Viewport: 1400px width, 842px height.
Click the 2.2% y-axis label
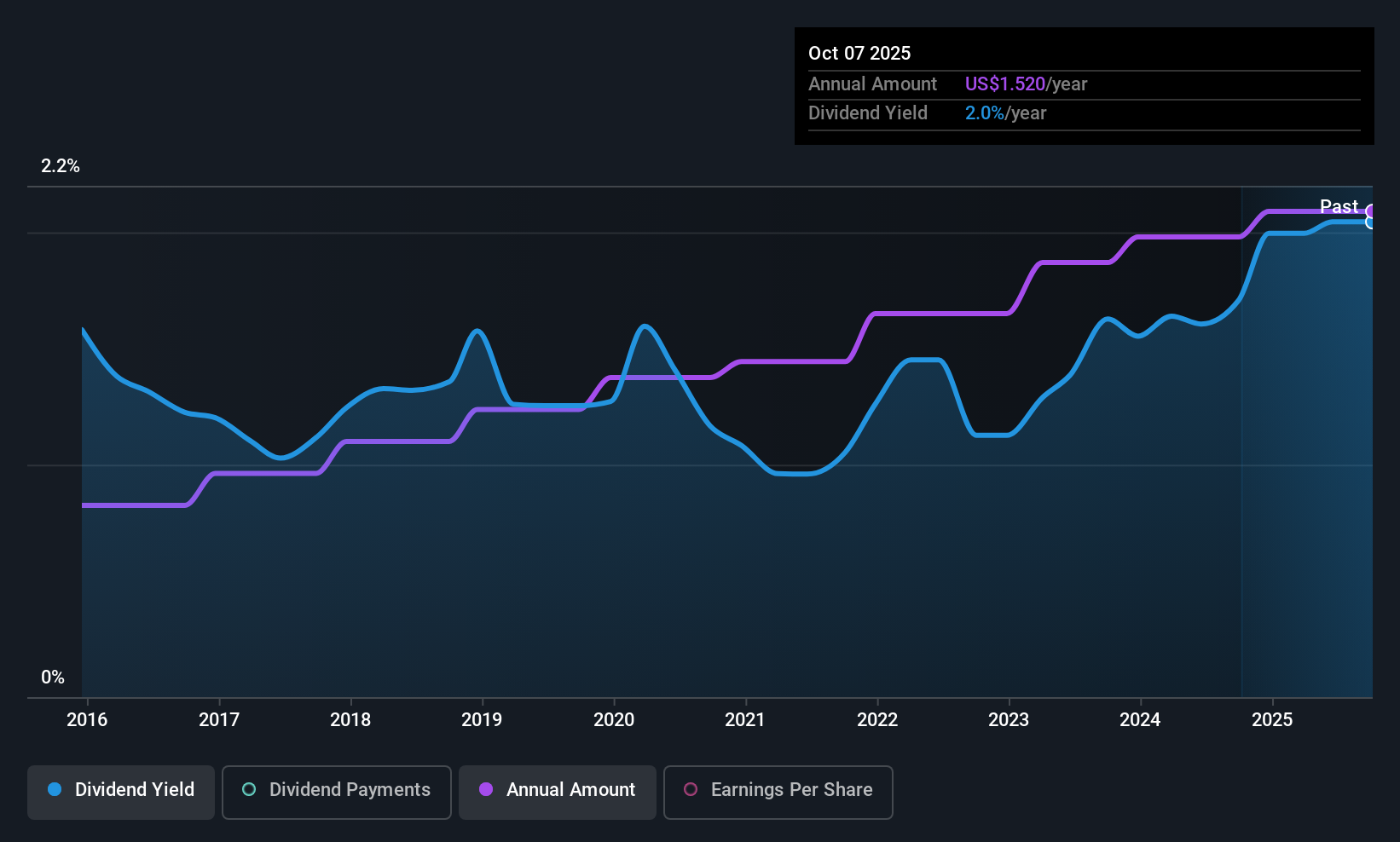(61, 166)
